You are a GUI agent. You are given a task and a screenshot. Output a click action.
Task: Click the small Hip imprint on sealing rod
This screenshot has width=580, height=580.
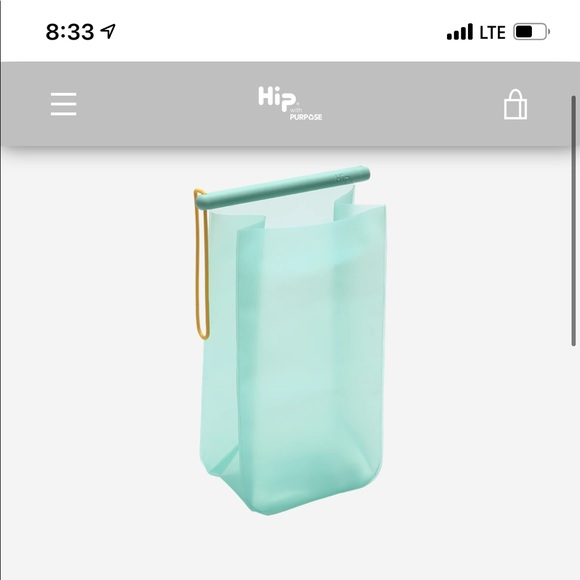coord(342,177)
